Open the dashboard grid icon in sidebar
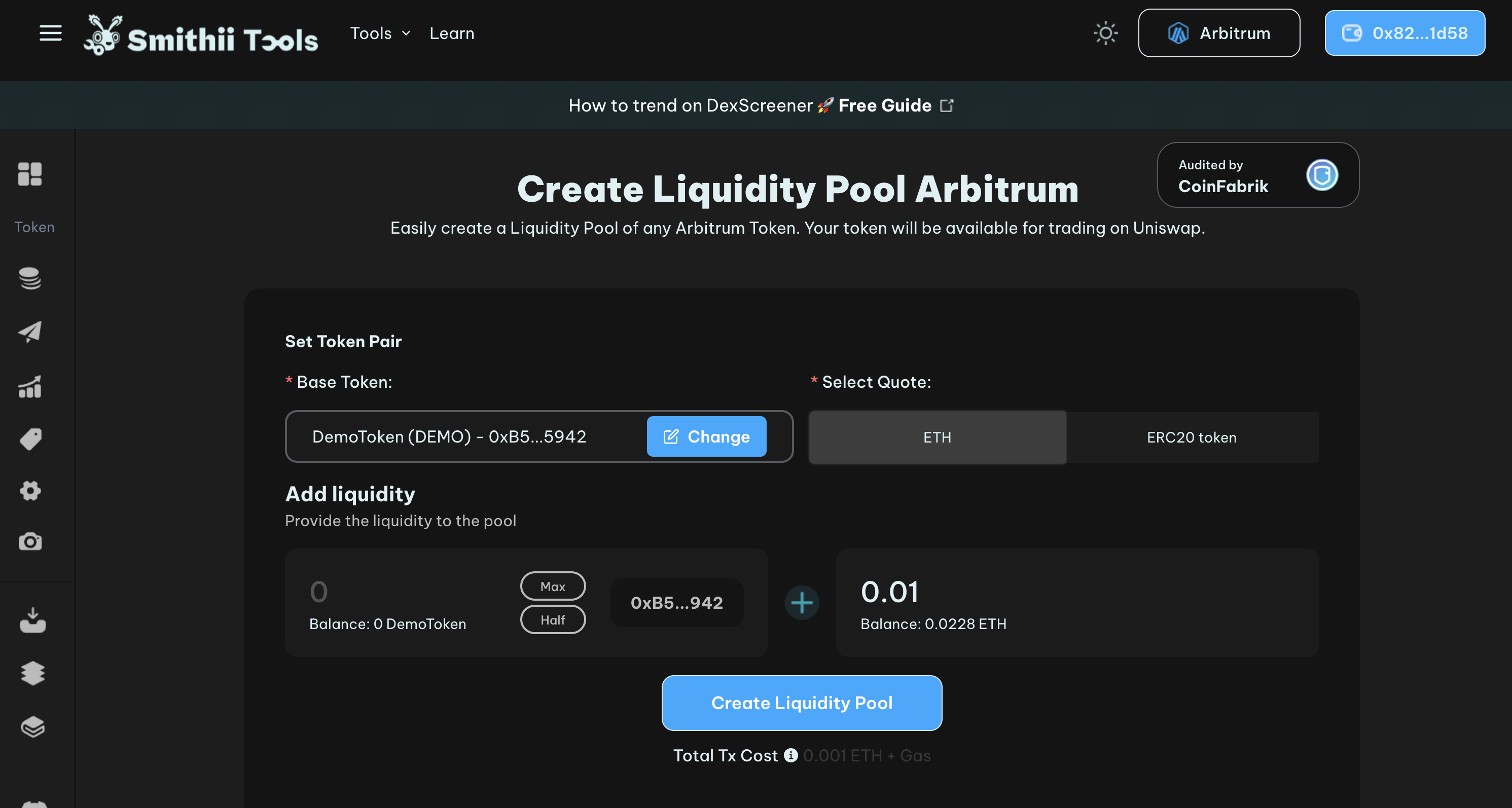The image size is (1512, 808). tap(30, 174)
